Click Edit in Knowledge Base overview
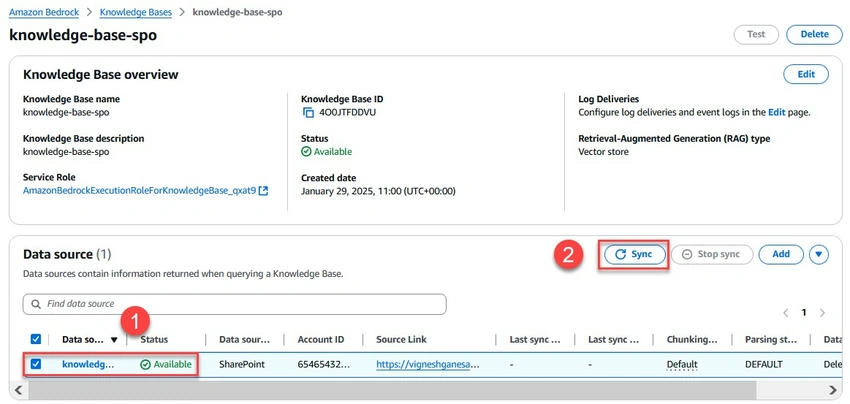Screen dimensions: 850x404 click(x=806, y=74)
